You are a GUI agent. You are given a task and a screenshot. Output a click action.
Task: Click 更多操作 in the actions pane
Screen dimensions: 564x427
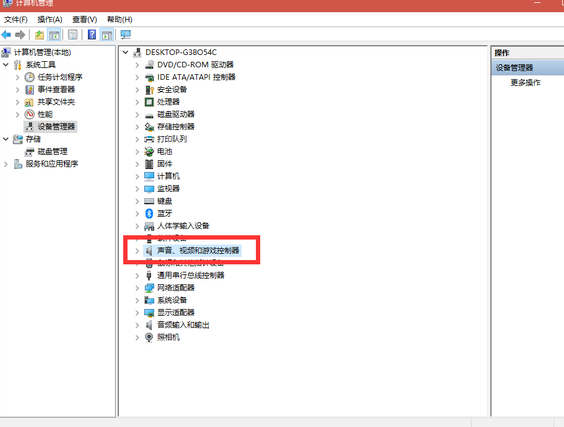pos(526,83)
